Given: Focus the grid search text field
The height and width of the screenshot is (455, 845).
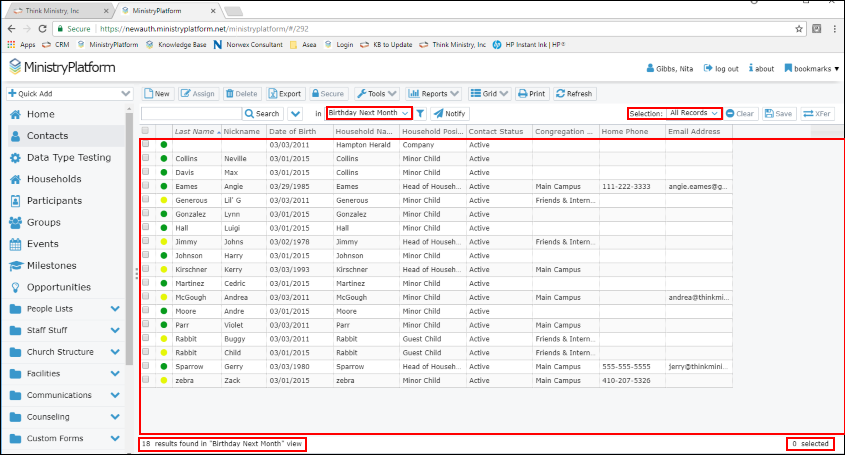Looking at the screenshot, I should pos(191,114).
